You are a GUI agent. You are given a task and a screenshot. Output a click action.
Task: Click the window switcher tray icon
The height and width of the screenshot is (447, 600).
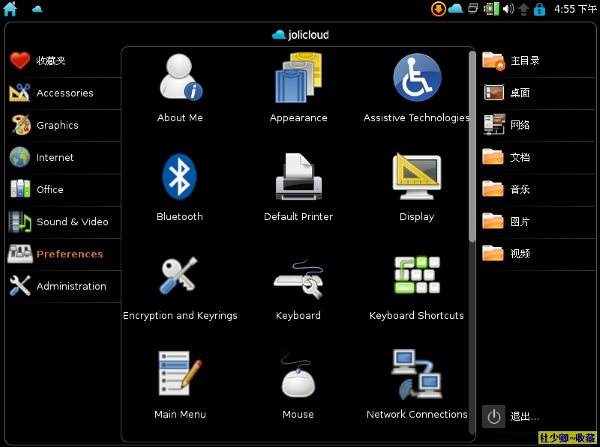point(473,8)
